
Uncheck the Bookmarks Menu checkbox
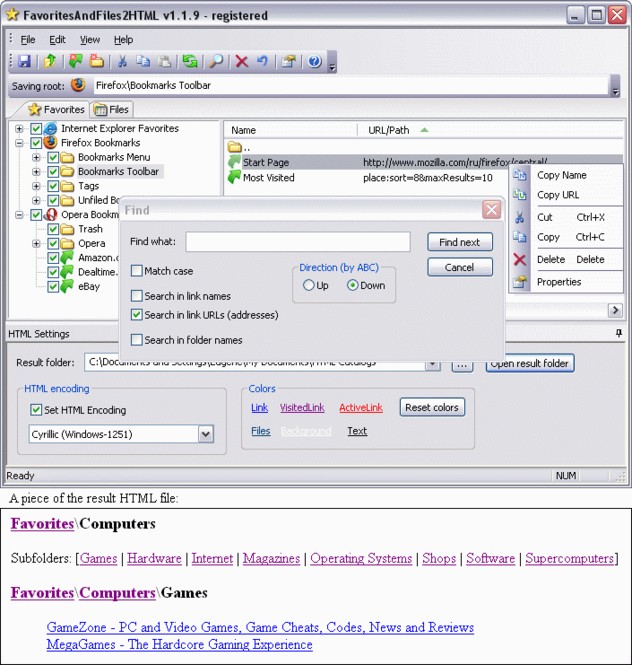(x=53, y=158)
